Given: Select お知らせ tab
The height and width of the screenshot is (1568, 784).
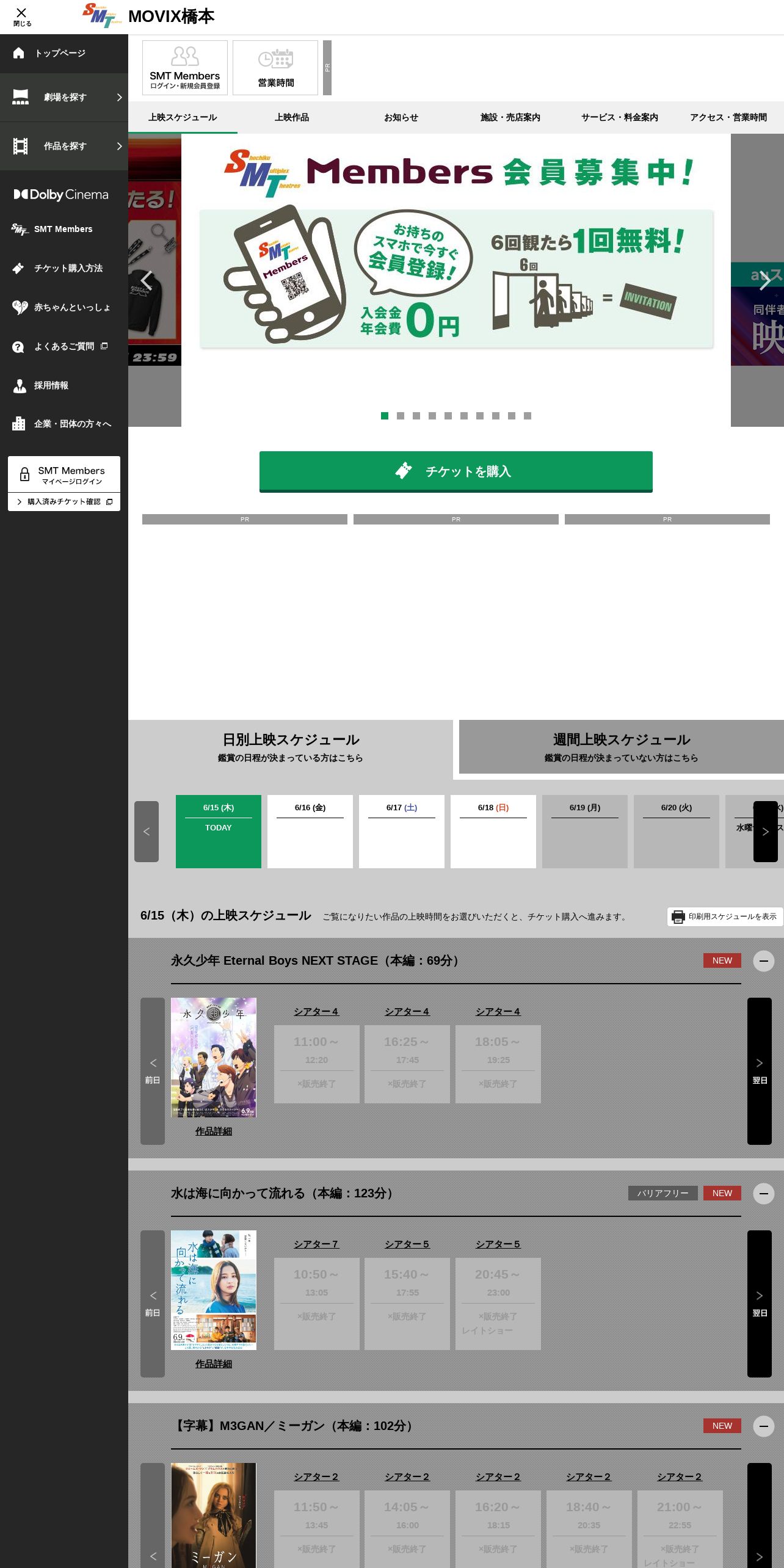Looking at the screenshot, I should tap(401, 117).
